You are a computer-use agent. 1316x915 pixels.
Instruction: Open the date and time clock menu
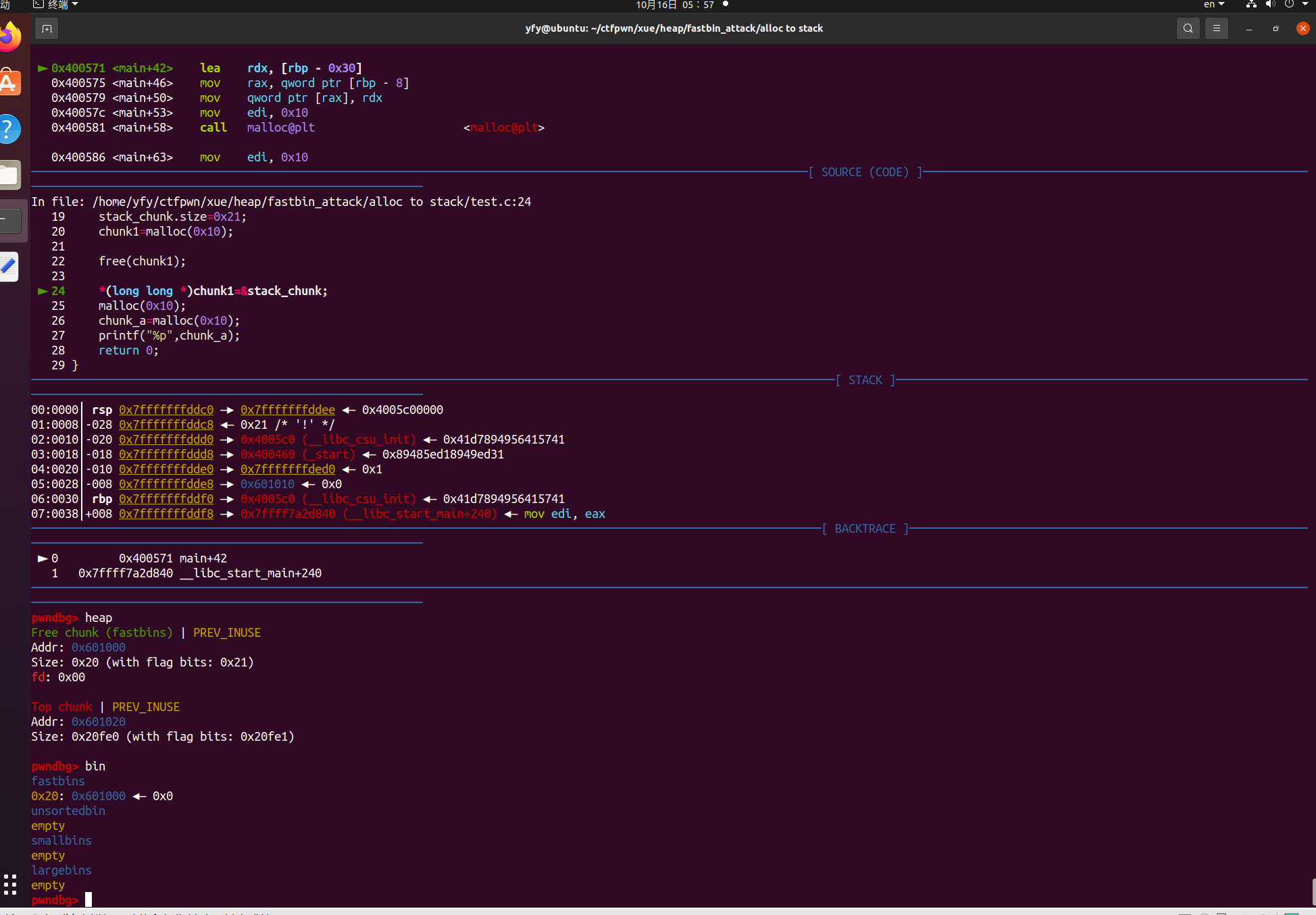point(675,5)
